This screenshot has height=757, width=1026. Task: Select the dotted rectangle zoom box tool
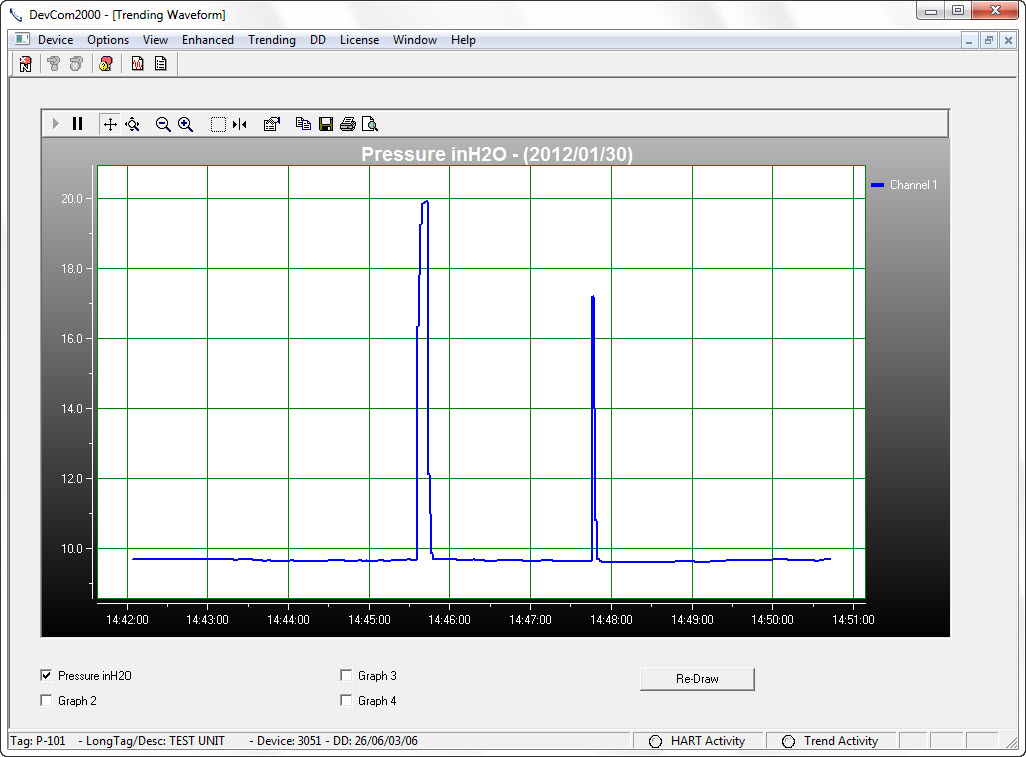[x=218, y=124]
